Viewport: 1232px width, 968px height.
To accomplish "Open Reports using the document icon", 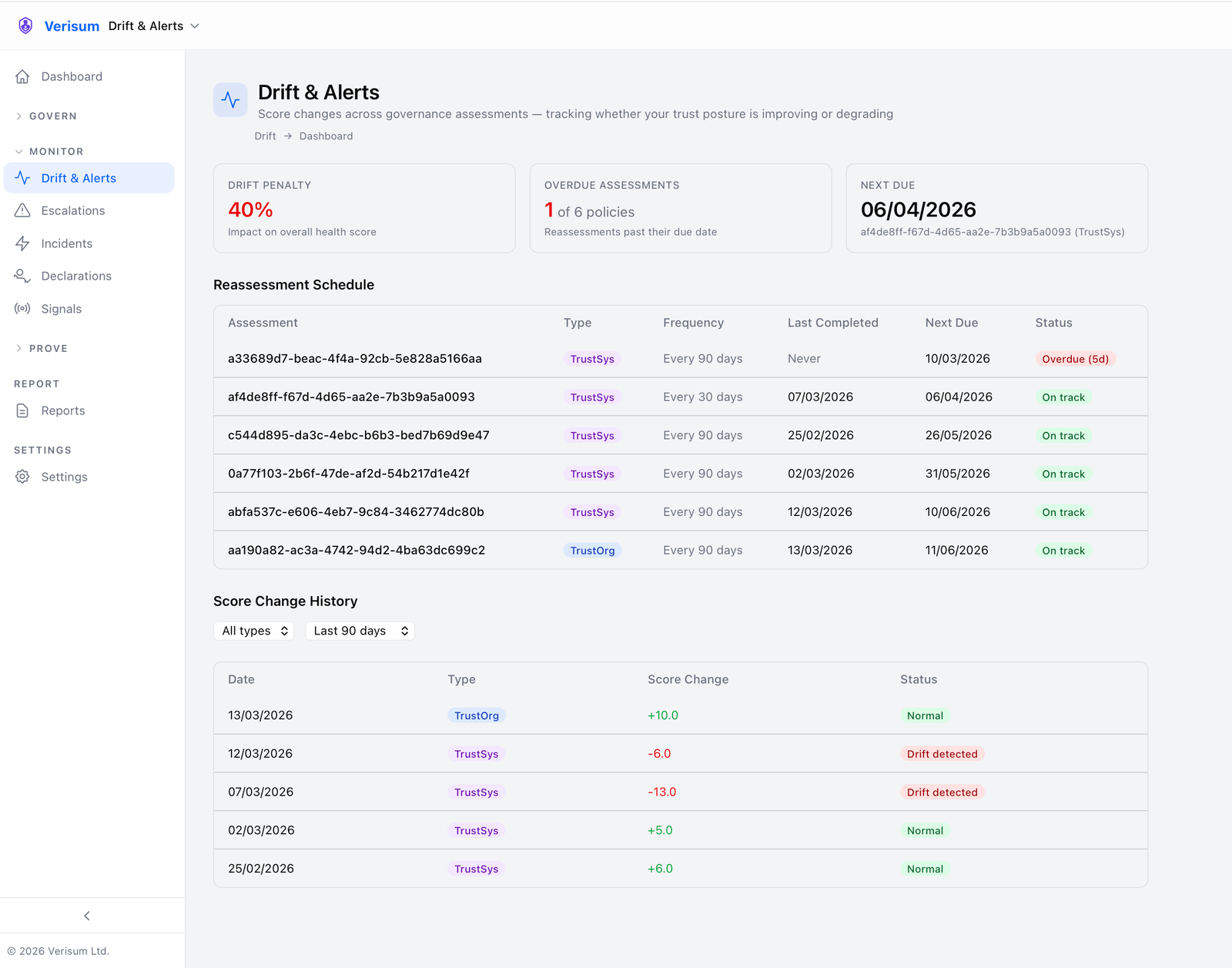I will (x=22, y=410).
